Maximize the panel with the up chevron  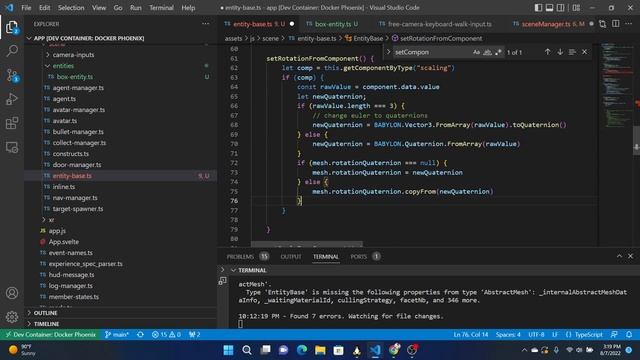click(x=619, y=256)
